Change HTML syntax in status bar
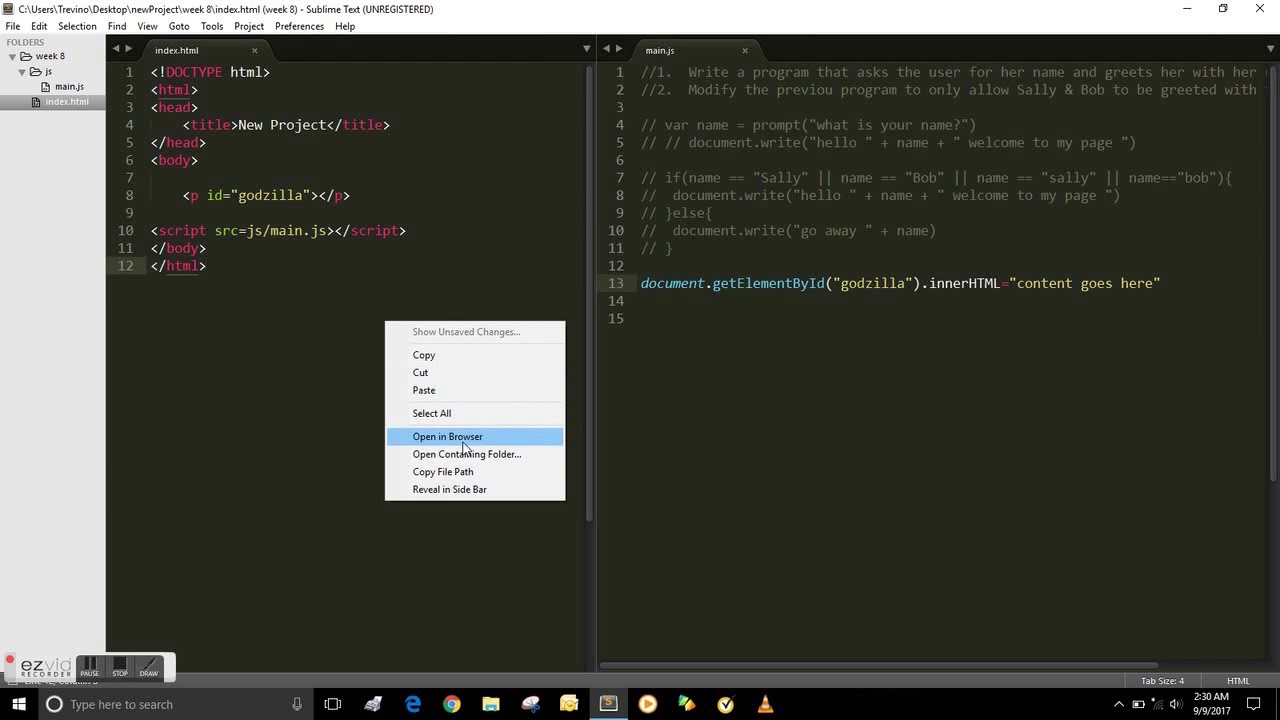The width and height of the screenshot is (1280, 720). point(1238,681)
